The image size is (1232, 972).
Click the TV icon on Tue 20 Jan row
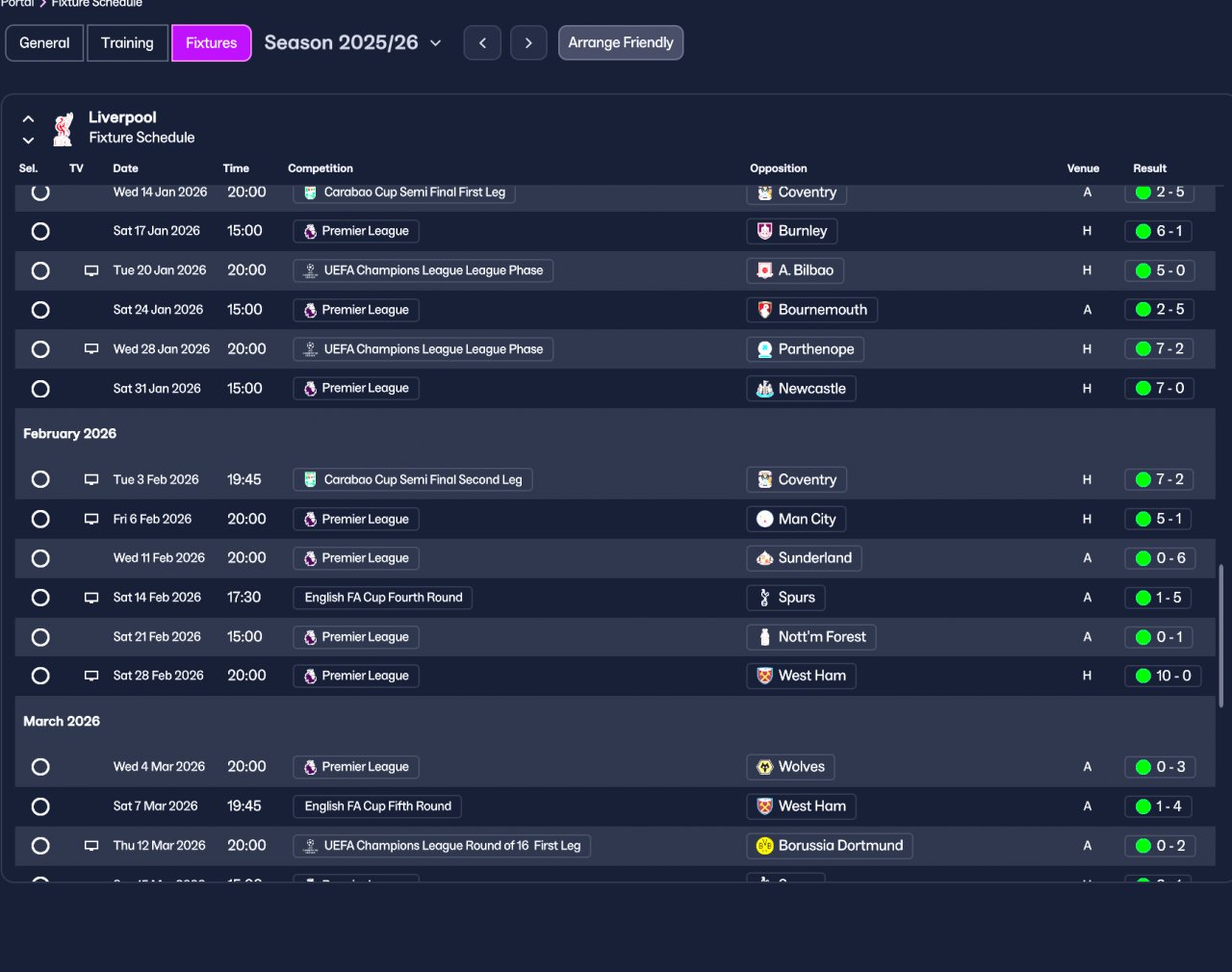pos(91,270)
